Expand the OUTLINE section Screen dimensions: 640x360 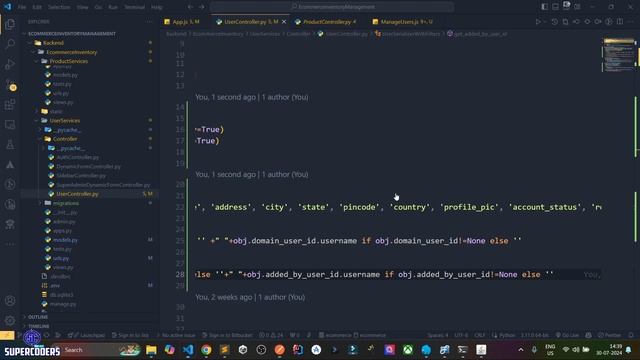click(38, 317)
